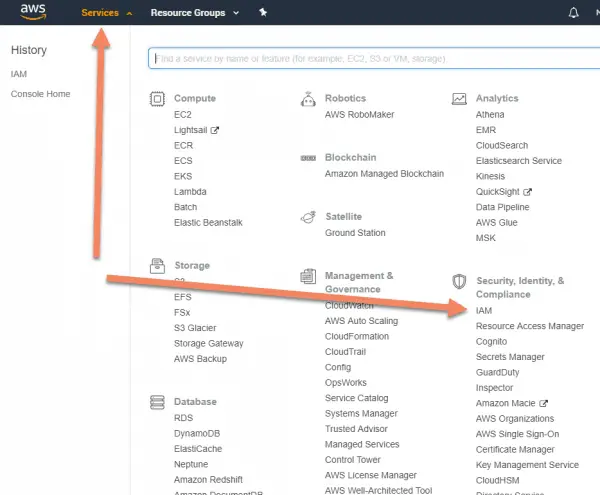Open GuardDuty
600x495 pixels.
tap(497, 372)
